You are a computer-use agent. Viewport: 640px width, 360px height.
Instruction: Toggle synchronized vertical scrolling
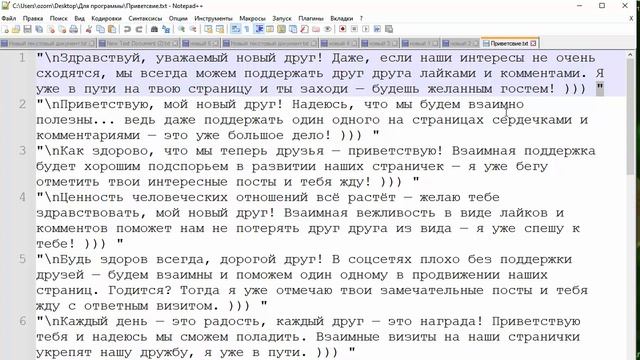tap(209, 29)
